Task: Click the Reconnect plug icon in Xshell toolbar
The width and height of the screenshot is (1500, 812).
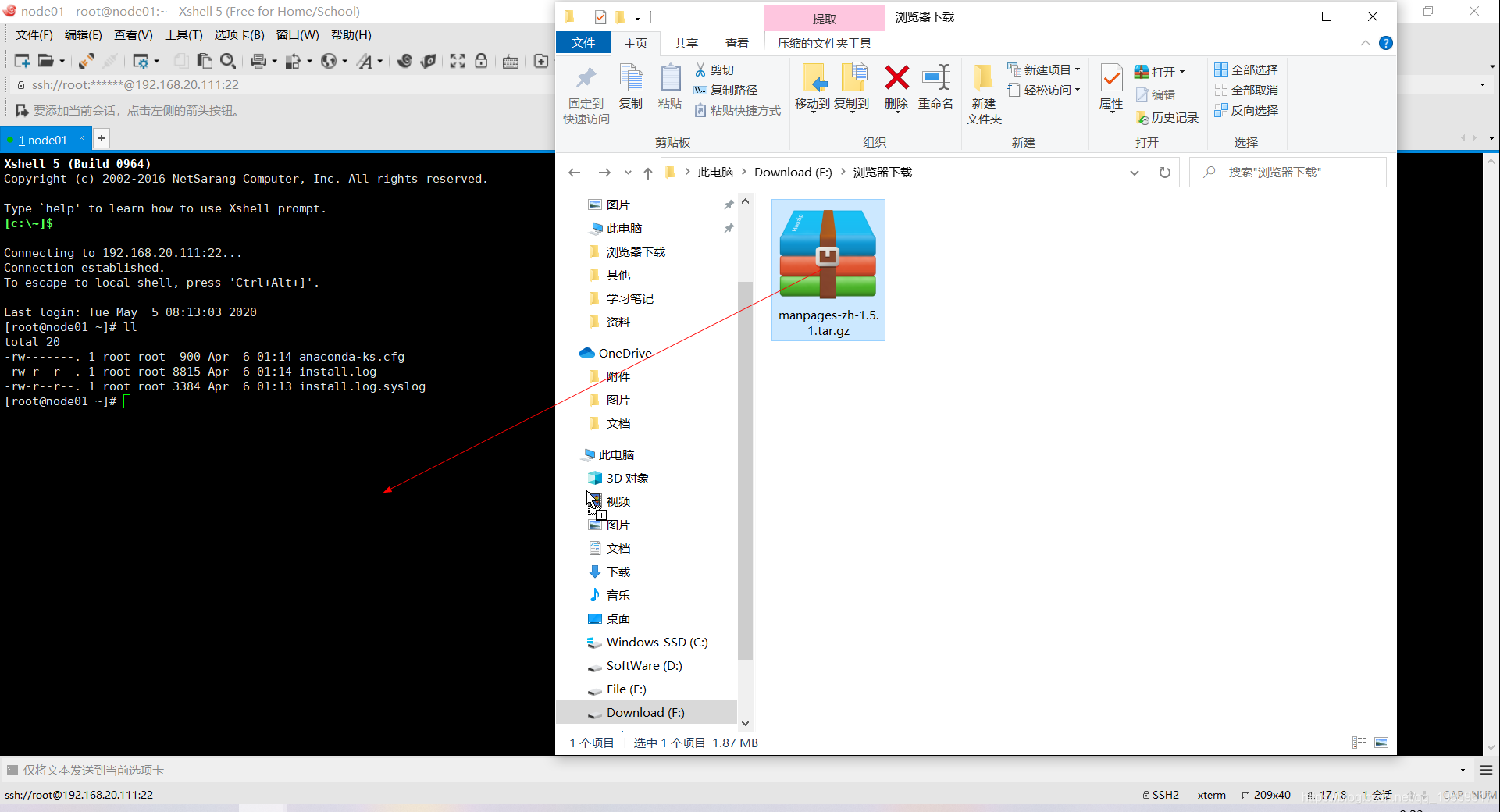Action: click(x=87, y=61)
